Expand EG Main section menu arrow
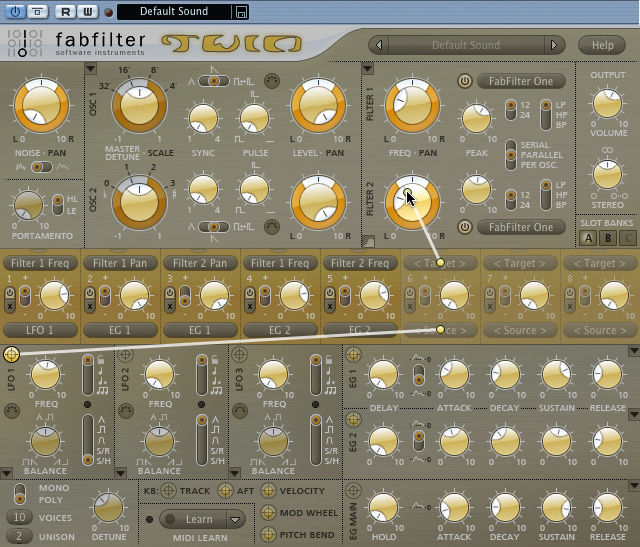 coord(634,485)
